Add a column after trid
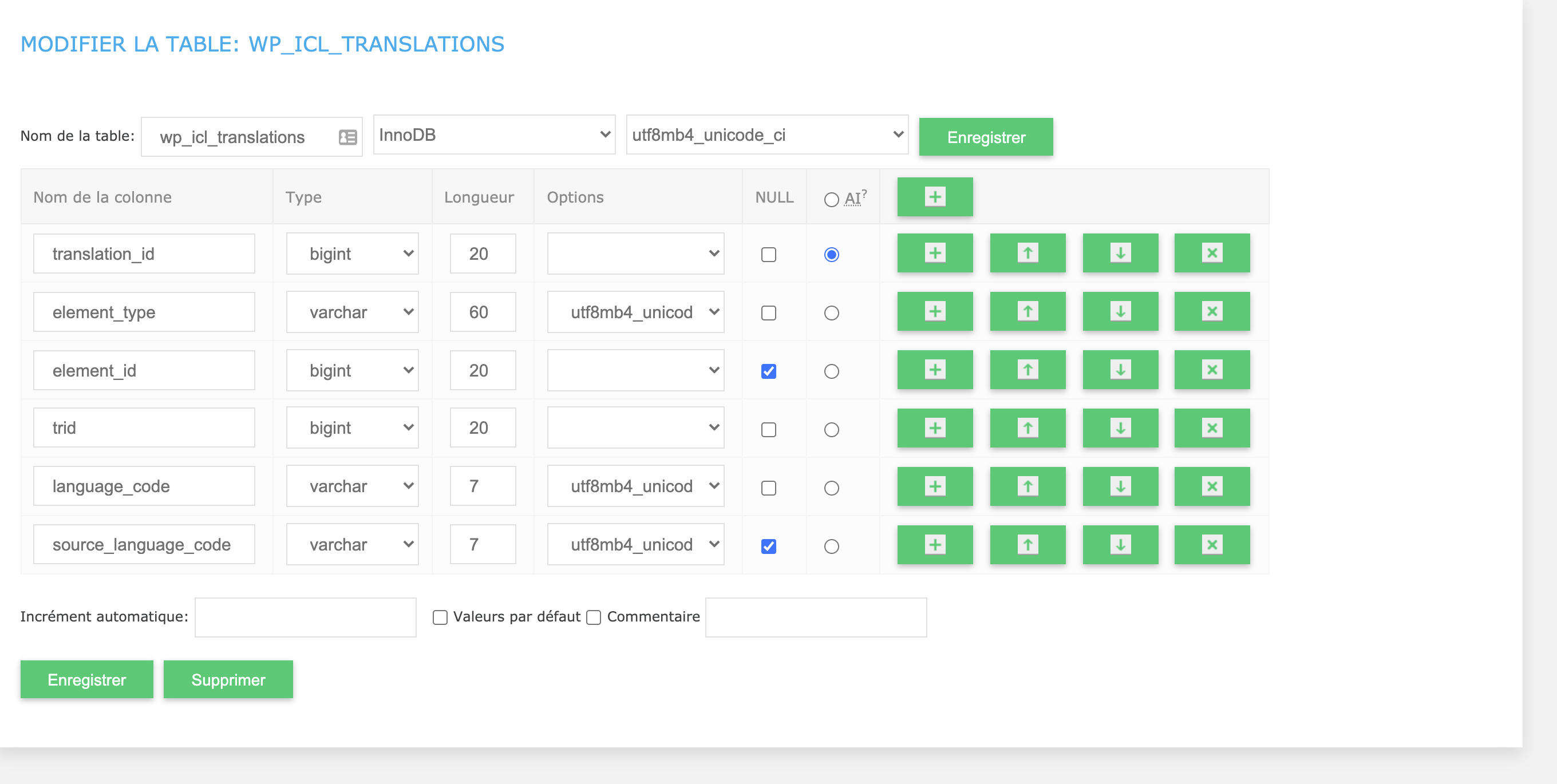The image size is (1557, 784). coord(934,429)
